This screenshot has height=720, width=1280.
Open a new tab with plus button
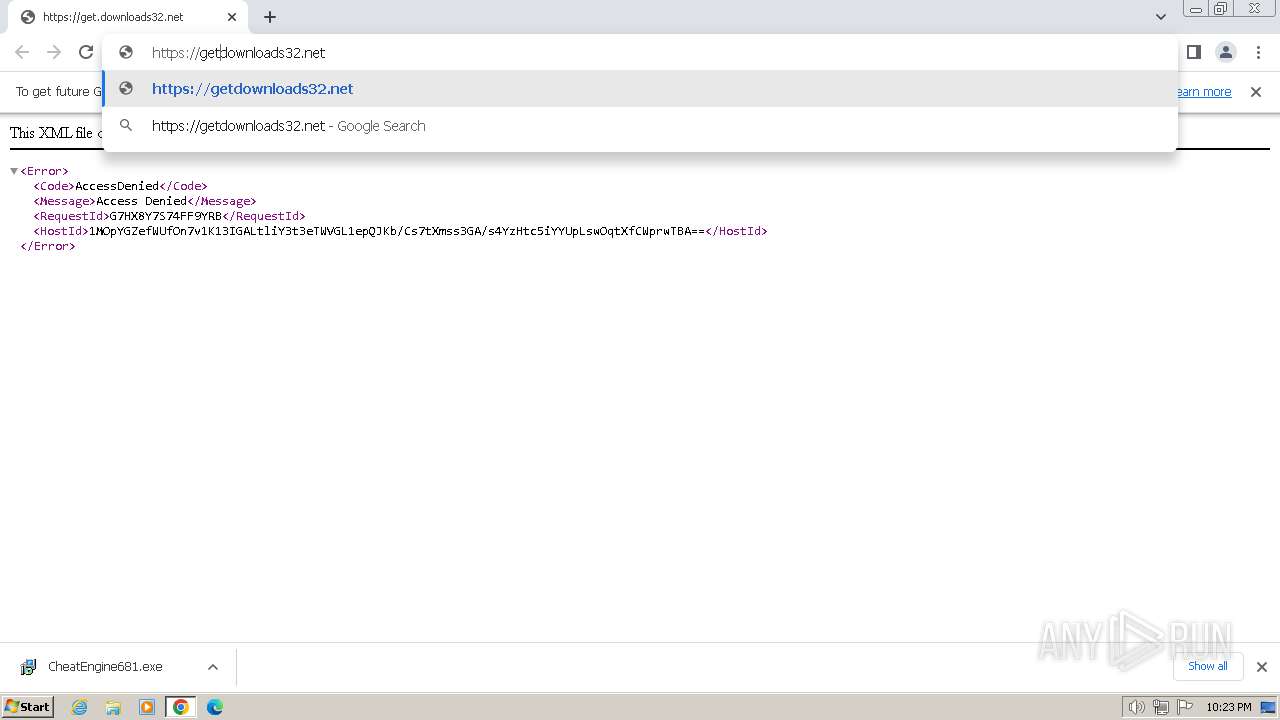(270, 17)
